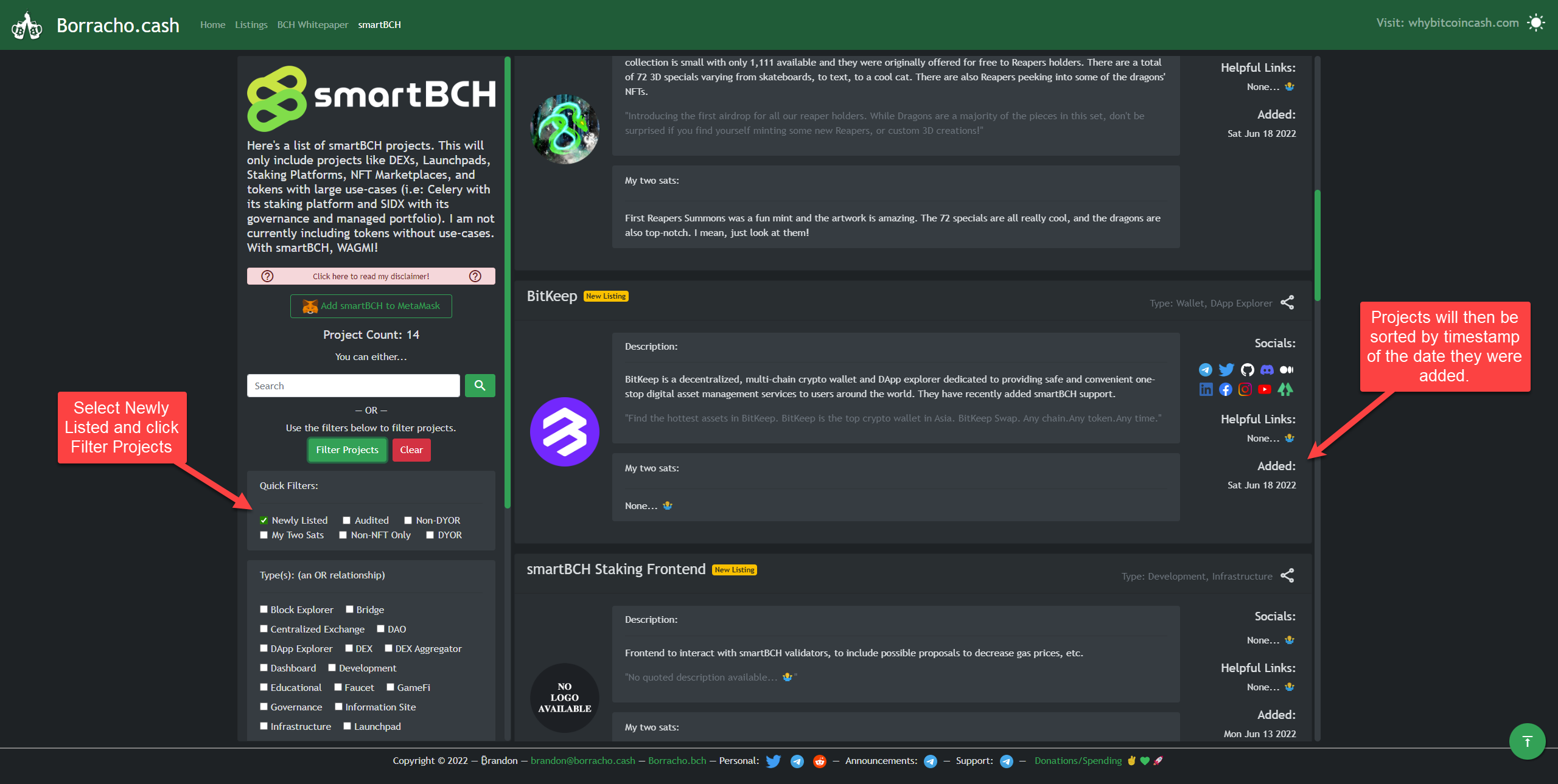Click the red Clear button
The width and height of the screenshot is (1558, 784).
click(411, 450)
